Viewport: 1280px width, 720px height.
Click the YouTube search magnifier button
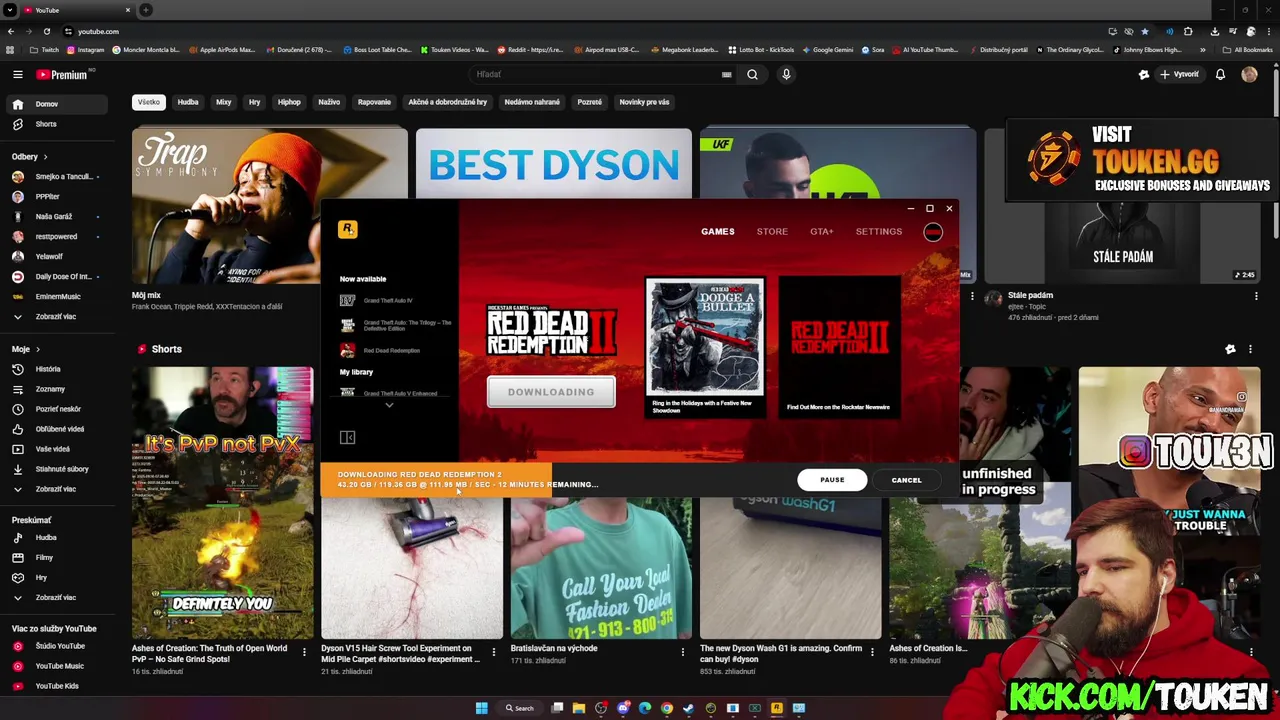tap(752, 74)
